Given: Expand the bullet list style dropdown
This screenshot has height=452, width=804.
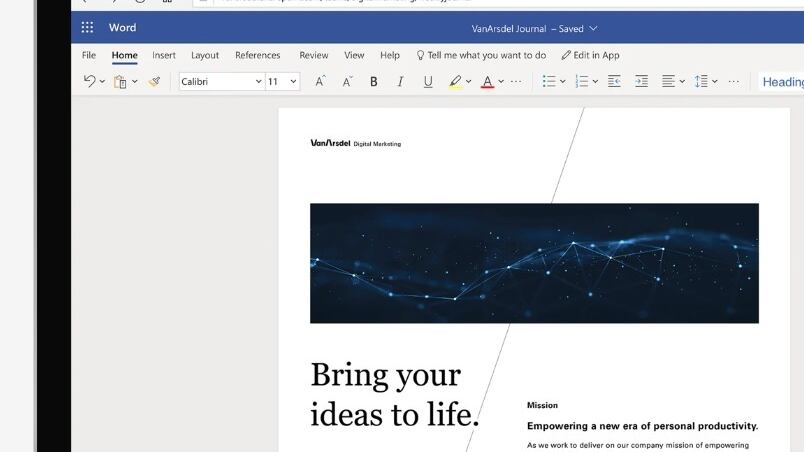Looking at the screenshot, I should coord(563,82).
